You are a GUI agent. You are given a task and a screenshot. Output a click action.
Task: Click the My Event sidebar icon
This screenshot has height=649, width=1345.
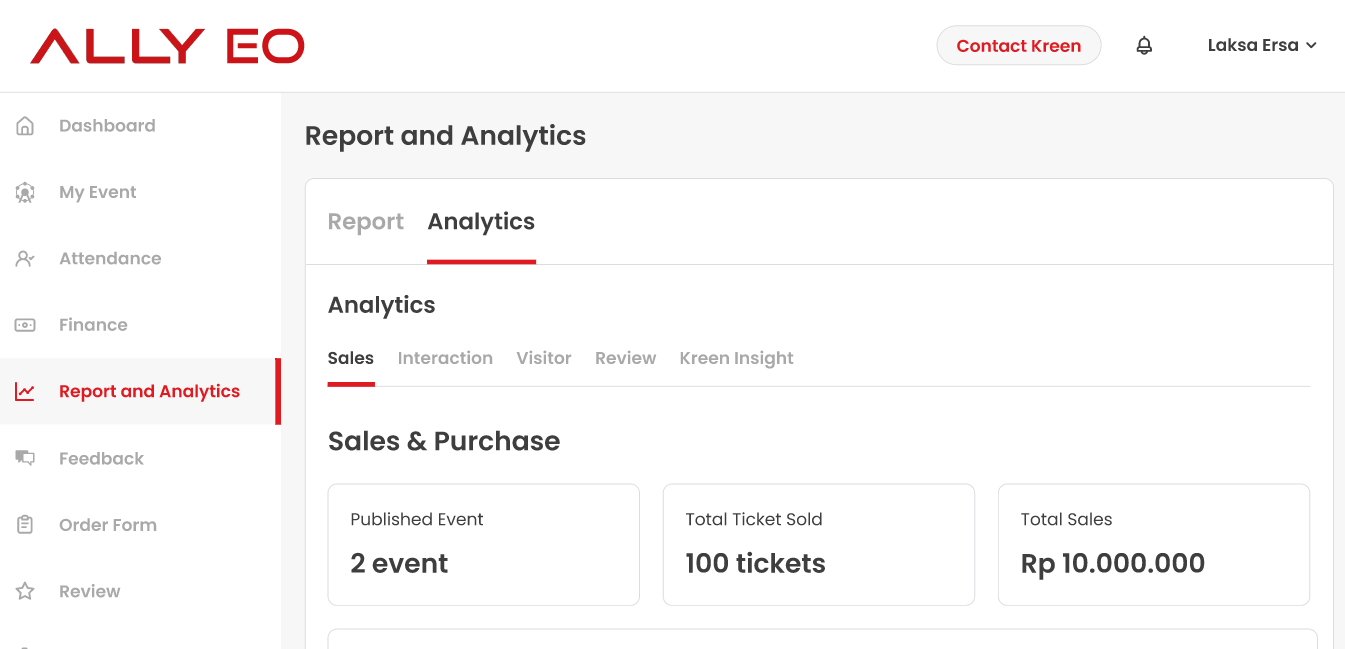pos(25,193)
